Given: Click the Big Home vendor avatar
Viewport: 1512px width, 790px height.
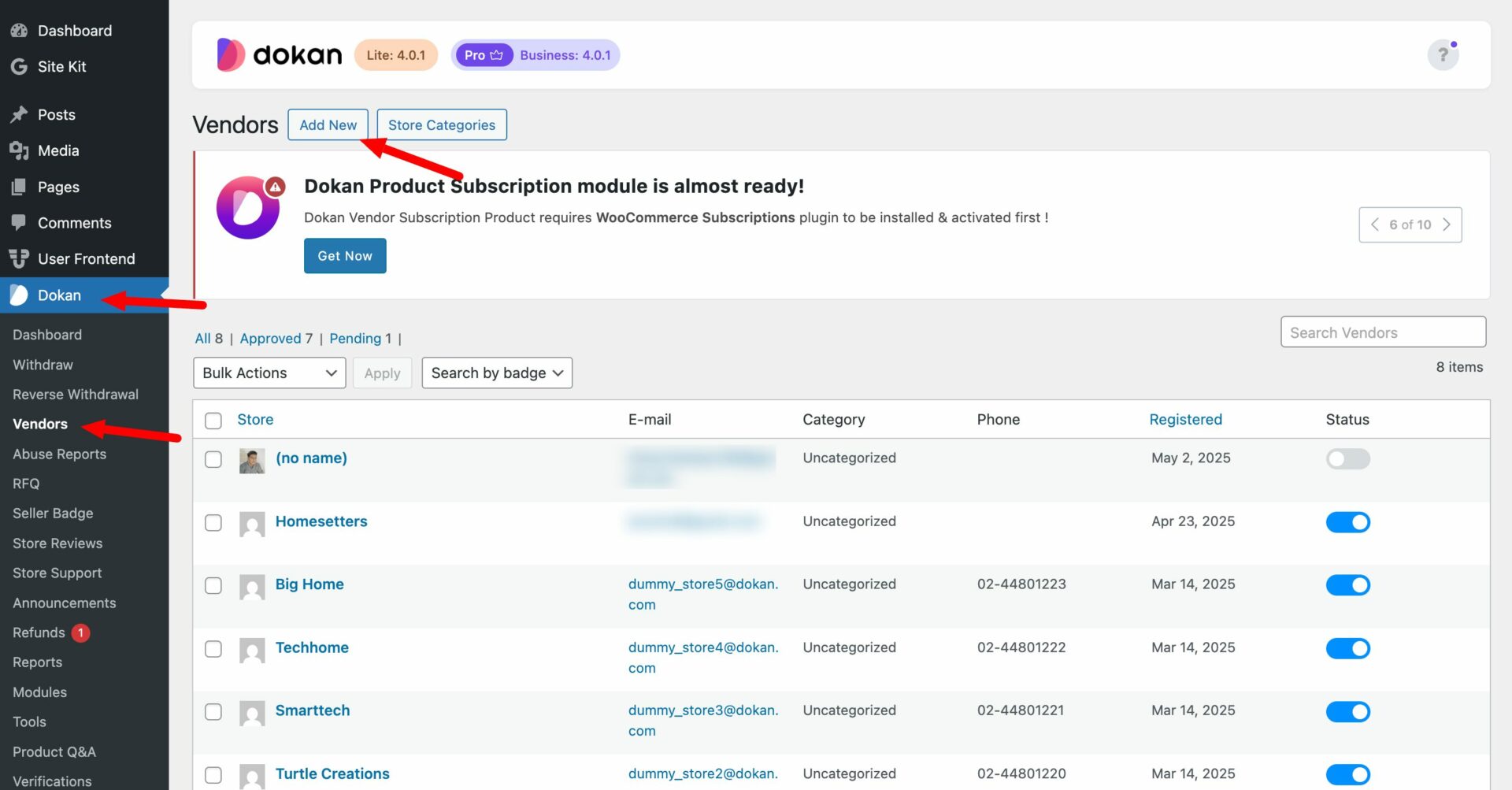Looking at the screenshot, I should click(252, 587).
